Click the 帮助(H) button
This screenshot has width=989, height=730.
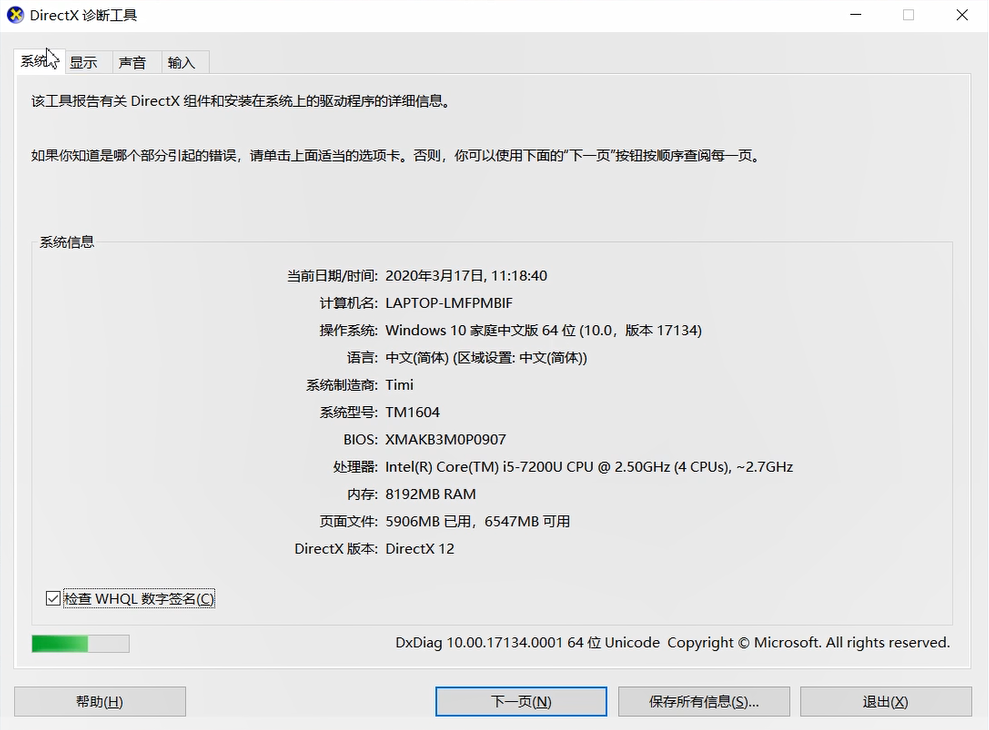99,700
